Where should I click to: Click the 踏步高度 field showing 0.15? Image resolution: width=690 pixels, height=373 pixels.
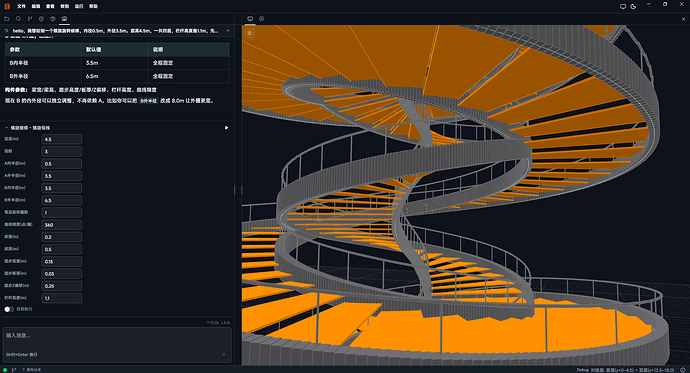tap(62, 261)
